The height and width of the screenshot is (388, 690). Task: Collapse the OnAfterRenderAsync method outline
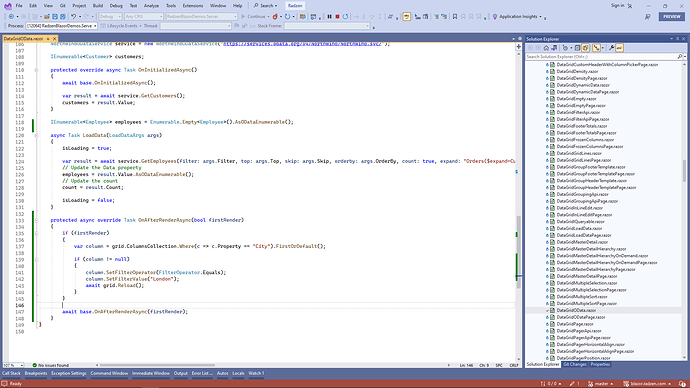tap(37, 220)
